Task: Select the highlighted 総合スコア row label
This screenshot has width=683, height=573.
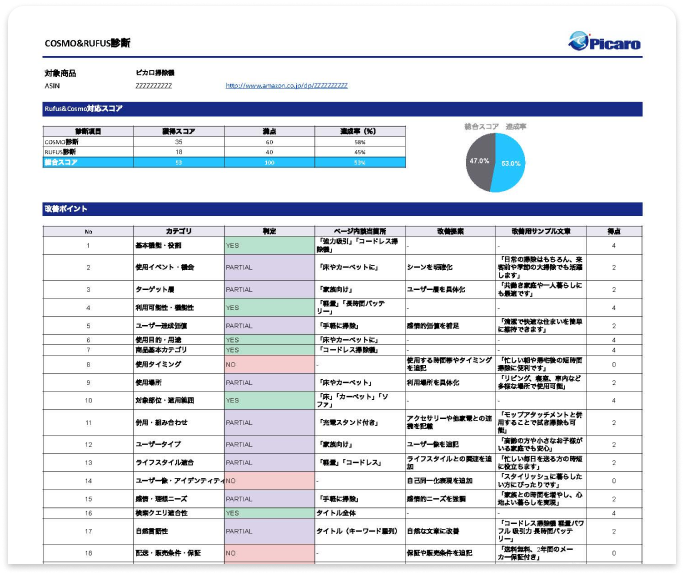Action: point(61,162)
